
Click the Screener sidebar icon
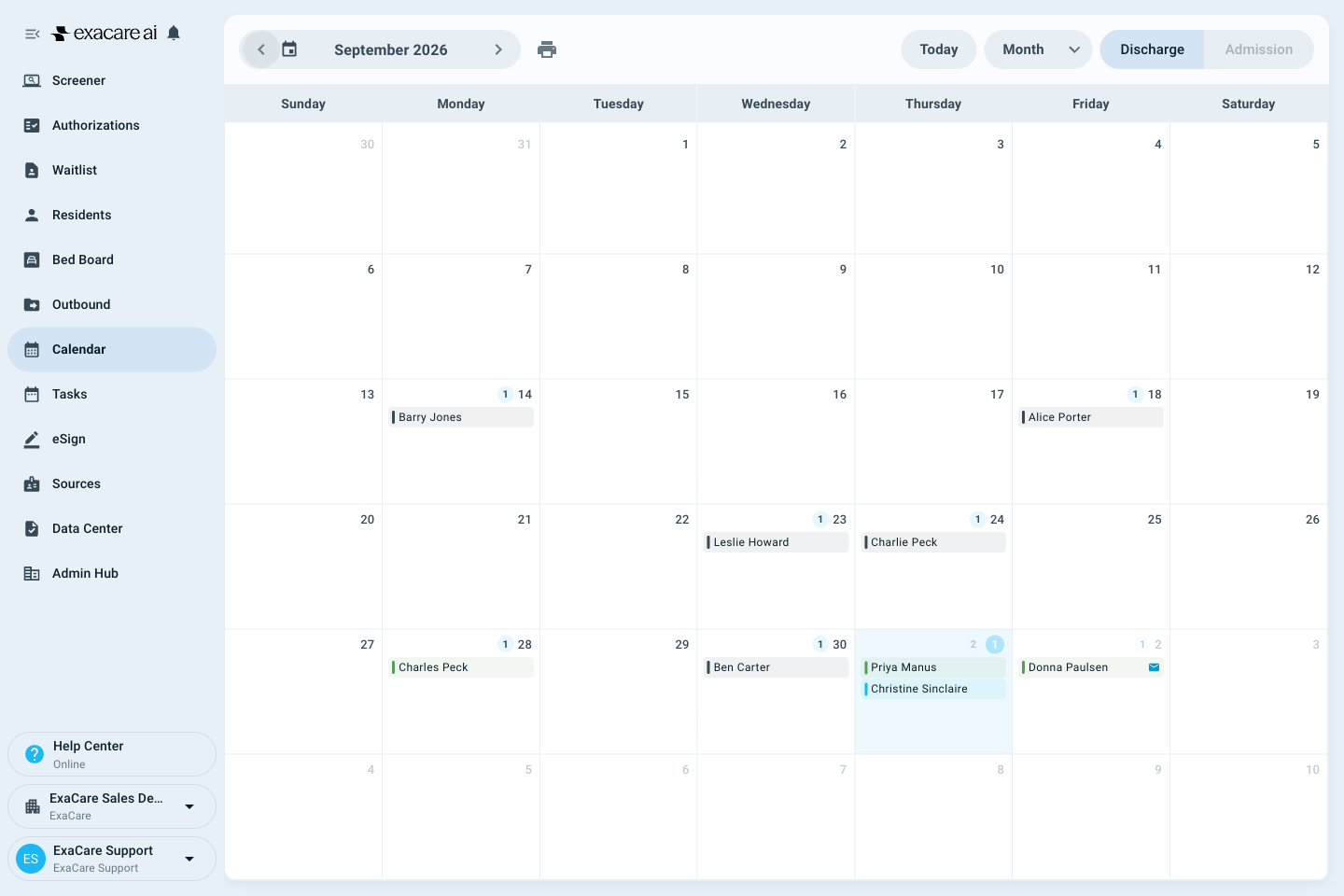pos(32,80)
